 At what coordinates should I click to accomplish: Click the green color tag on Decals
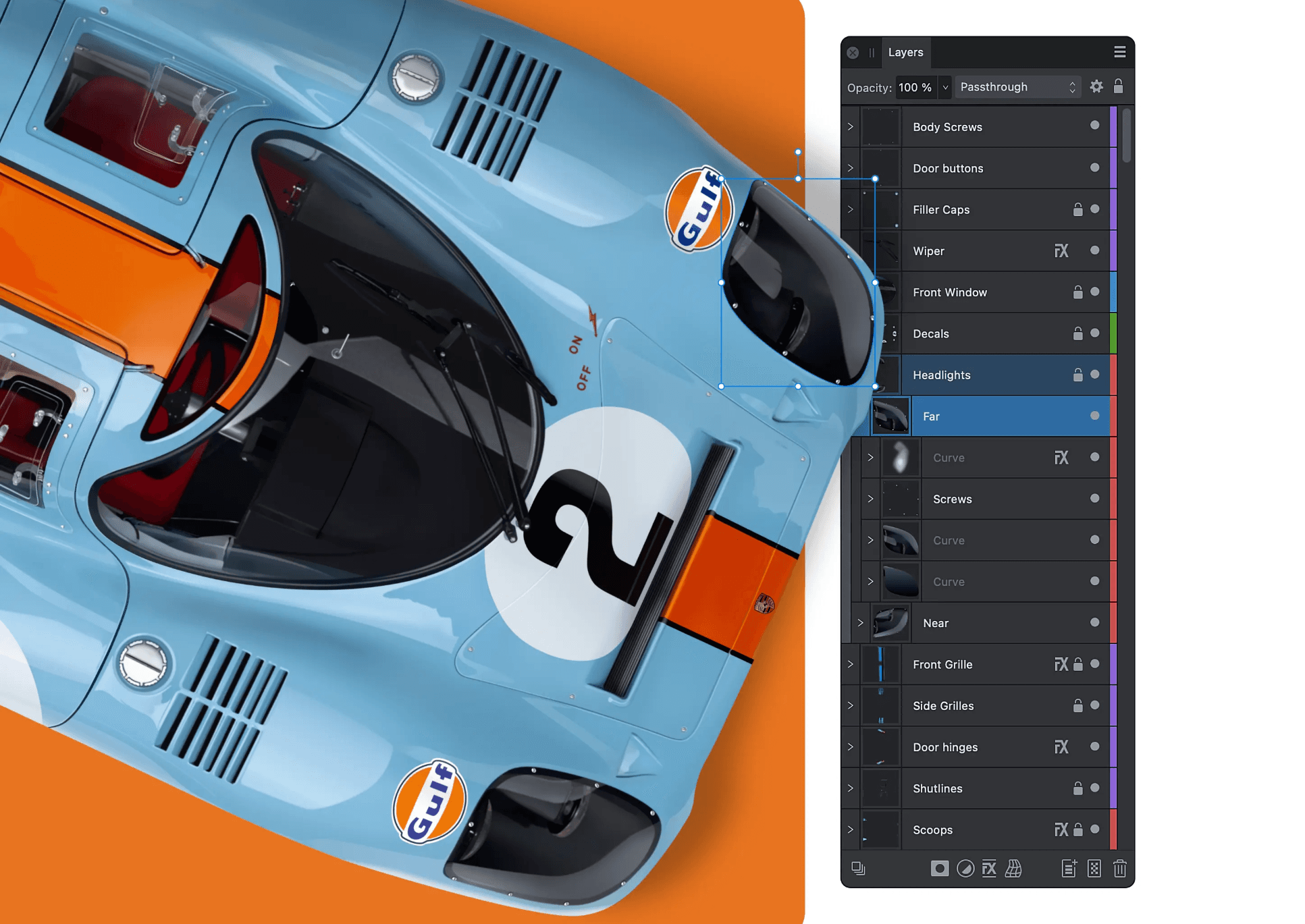click(1113, 333)
